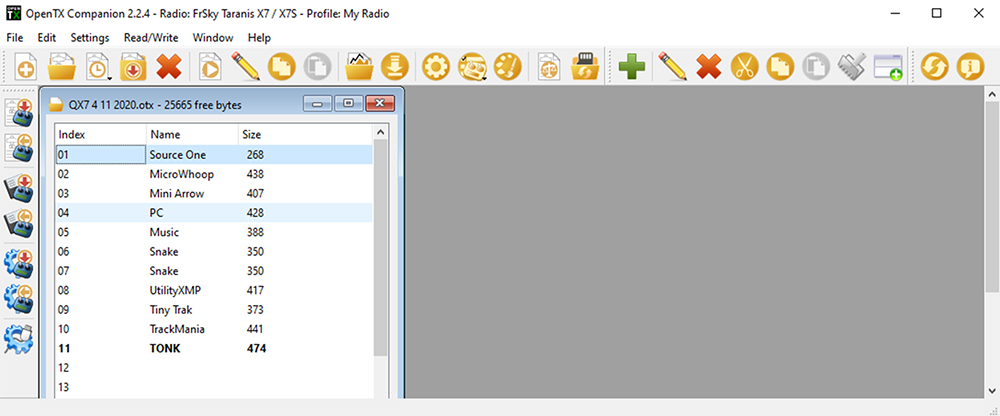This screenshot has width=1000, height=416.
Task: Write backup to radio sidebar icon
Action: 18,188
